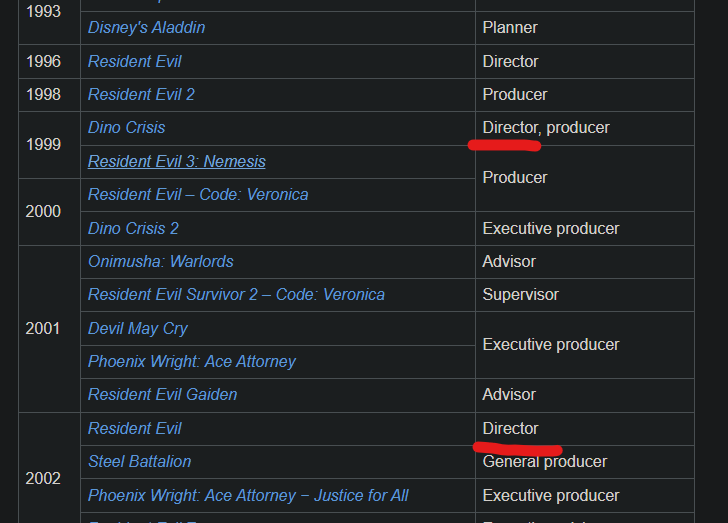728x523 pixels.
Task: Open the Devil May Cry link
Action: coord(138,328)
